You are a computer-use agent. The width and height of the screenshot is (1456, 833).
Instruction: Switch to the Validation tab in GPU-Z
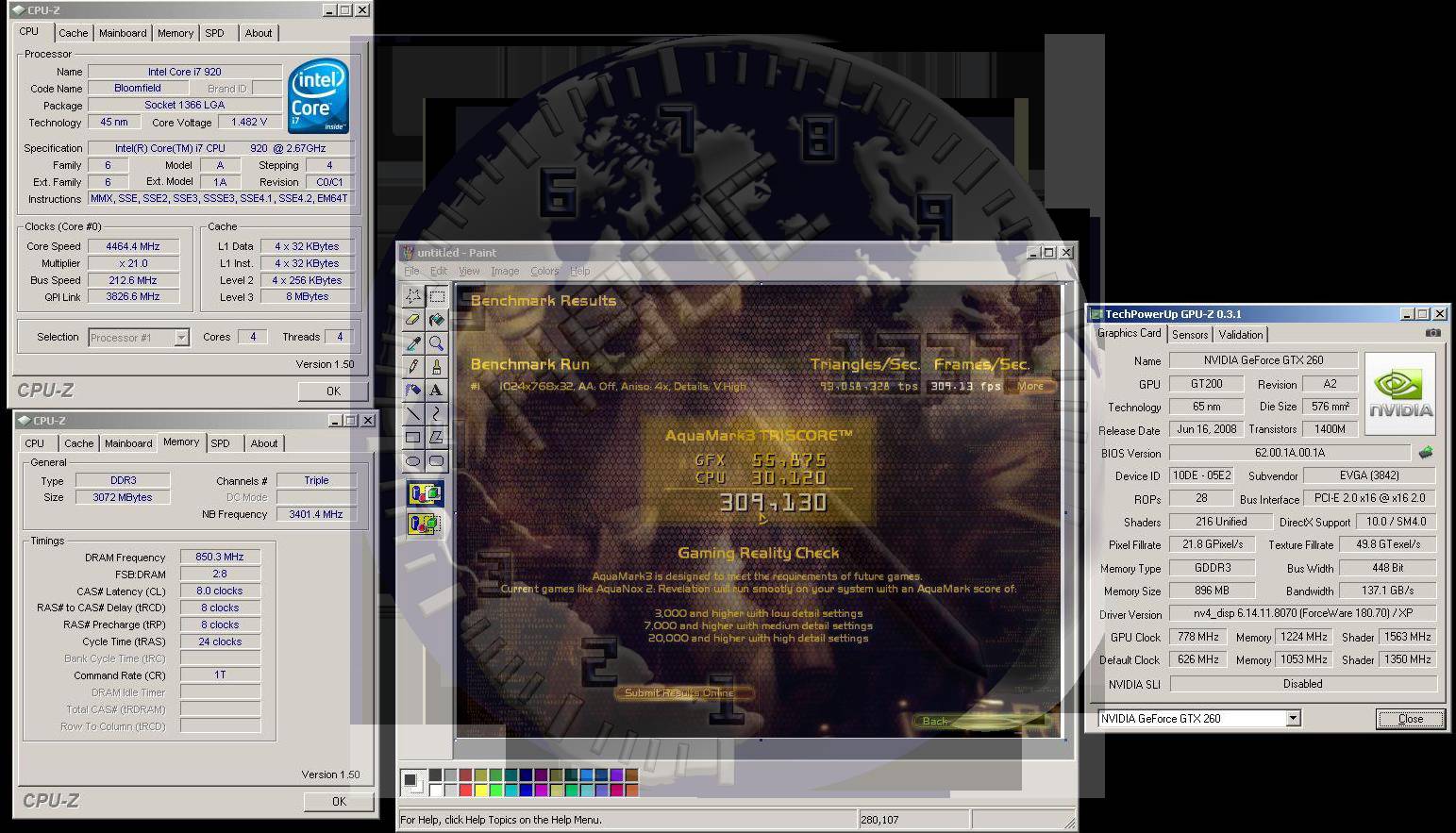(1240, 335)
